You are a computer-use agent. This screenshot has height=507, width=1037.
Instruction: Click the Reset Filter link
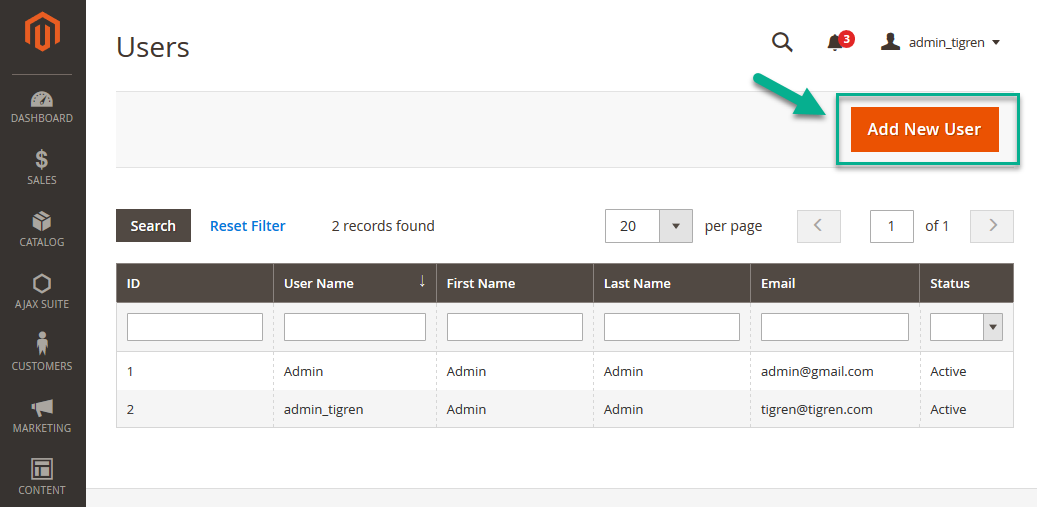[x=247, y=226]
